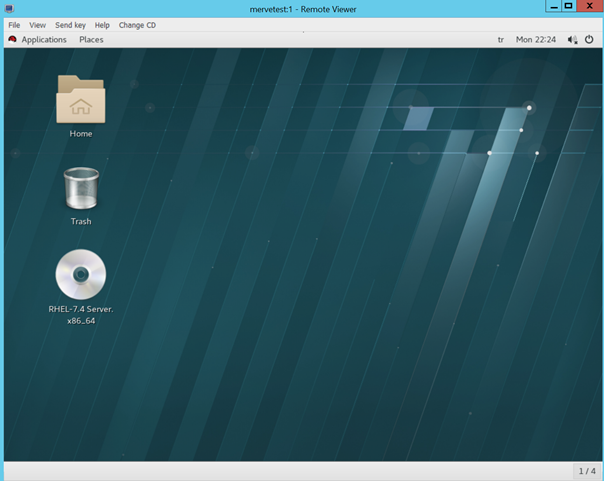Screen dimensions: 604x481
Task: Open the Change CD menu
Action: coord(137,25)
